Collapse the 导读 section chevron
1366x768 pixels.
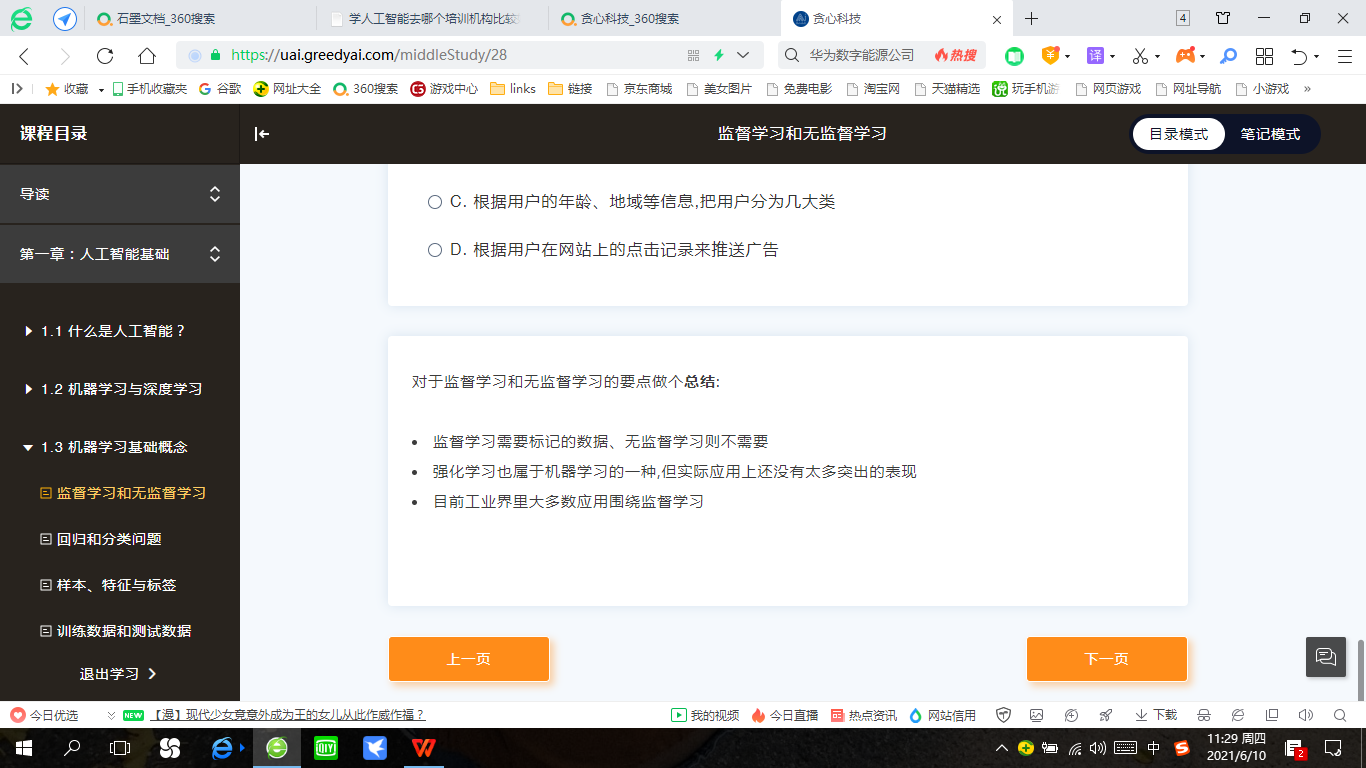point(215,194)
